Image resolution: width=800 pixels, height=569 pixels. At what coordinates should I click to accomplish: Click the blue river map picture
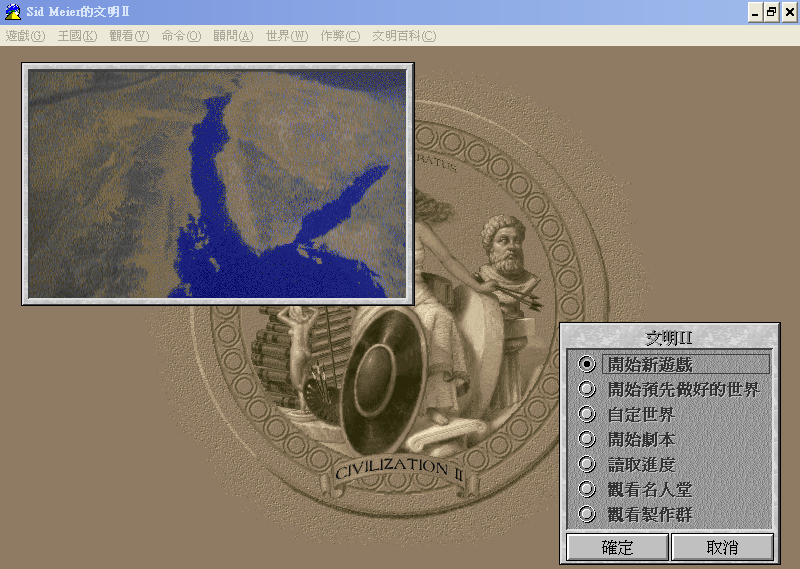tap(218, 184)
